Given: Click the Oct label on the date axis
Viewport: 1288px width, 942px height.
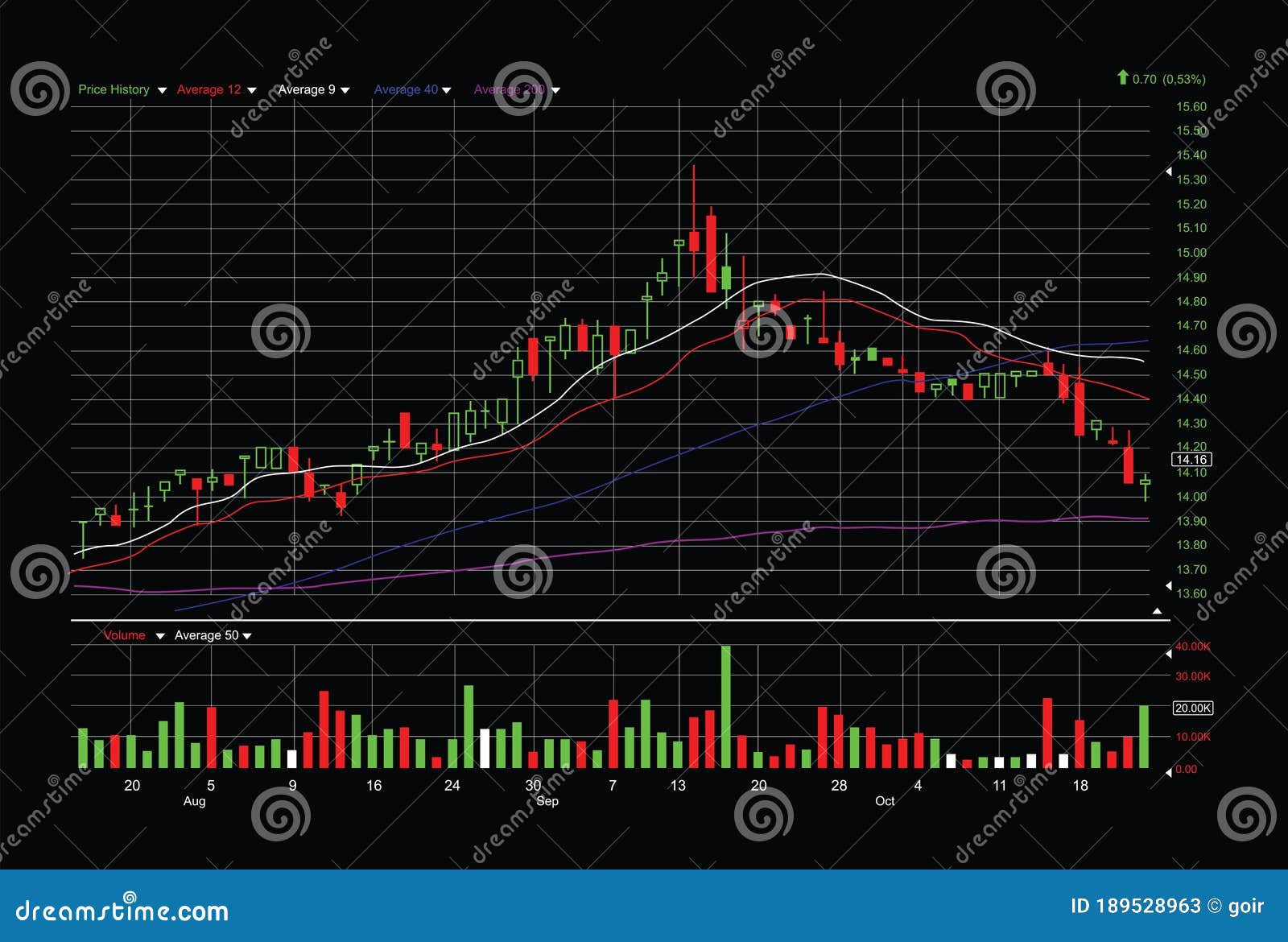Looking at the screenshot, I should click(x=885, y=802).
